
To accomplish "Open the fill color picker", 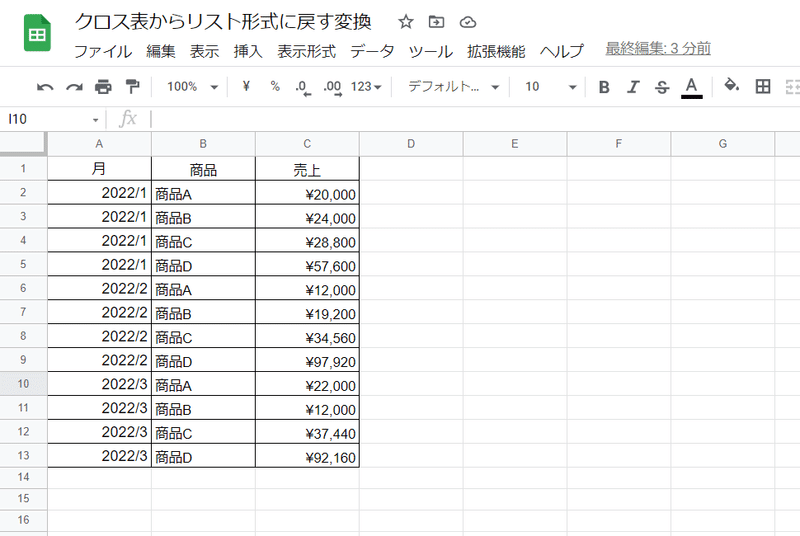I will (x=732, y=85).
